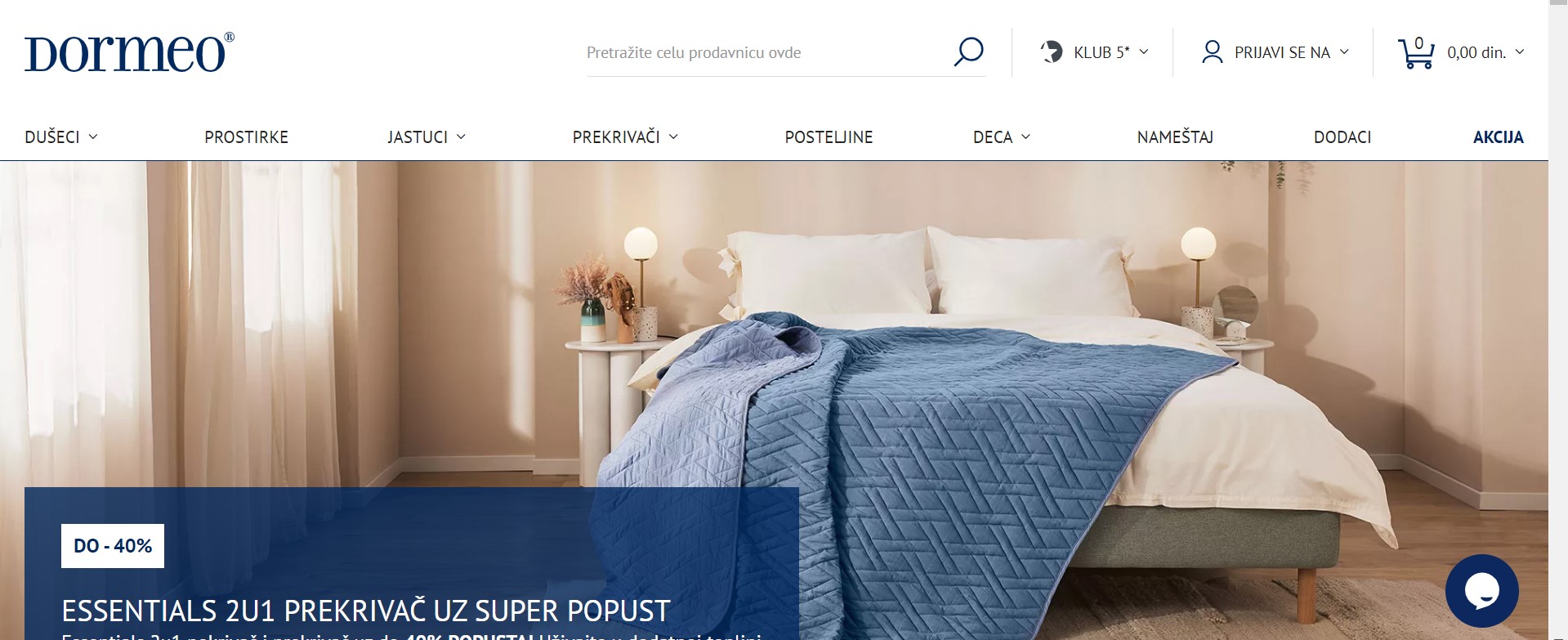
Task: Open the live chat bubble
Action: 1481,591
